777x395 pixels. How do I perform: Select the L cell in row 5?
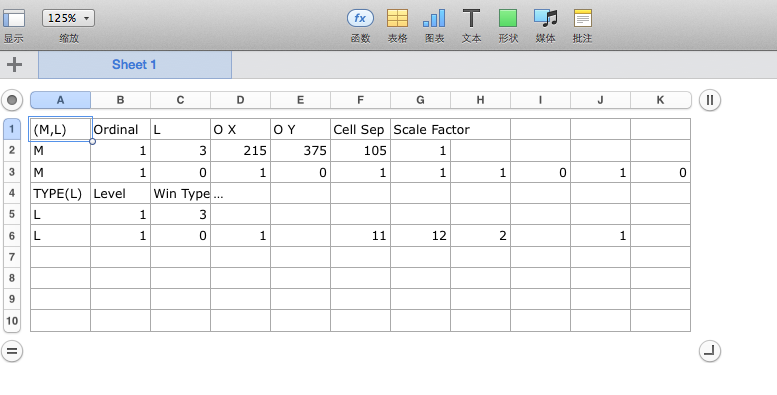pos(60,214)
